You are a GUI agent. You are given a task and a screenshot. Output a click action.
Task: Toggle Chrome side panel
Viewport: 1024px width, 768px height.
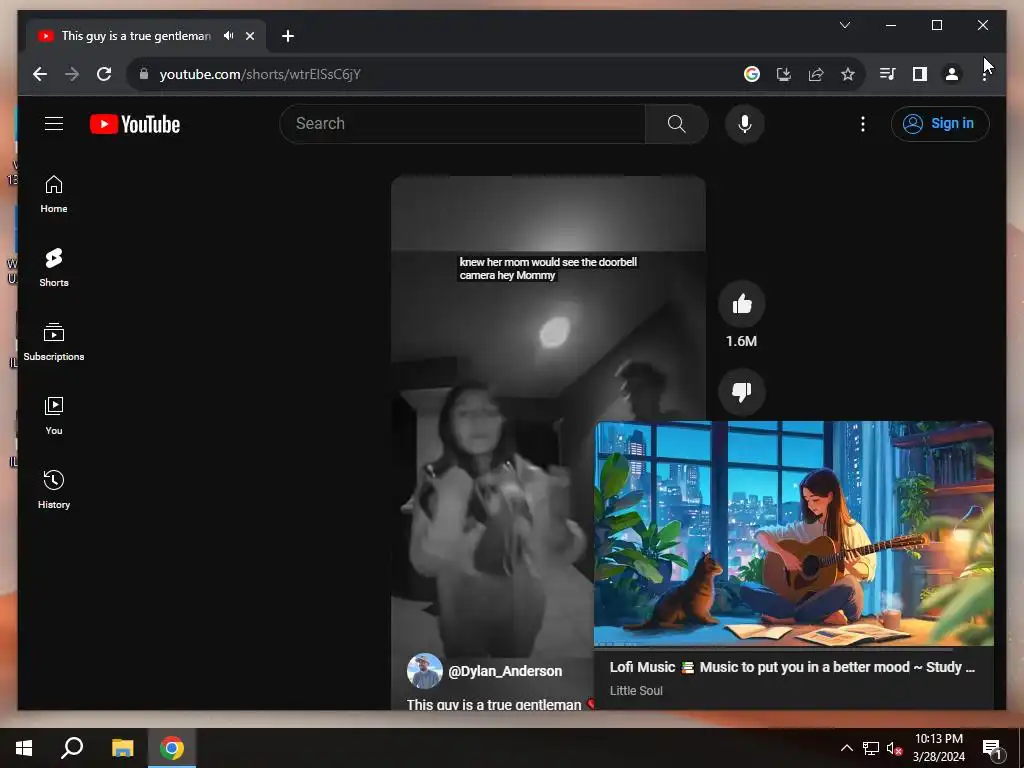(x=920, y=74)
